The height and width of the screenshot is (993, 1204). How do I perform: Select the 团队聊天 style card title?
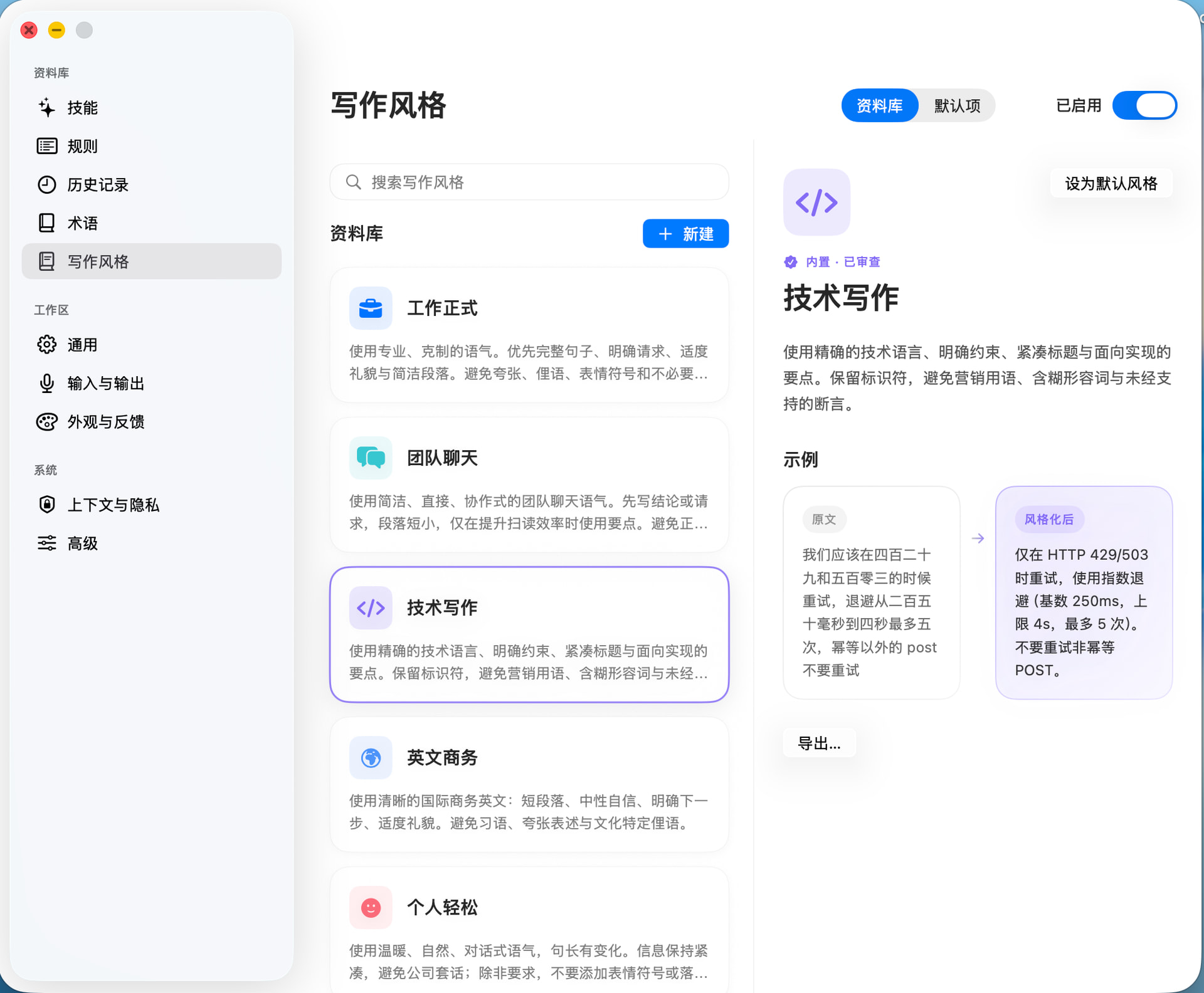[442, 458]
